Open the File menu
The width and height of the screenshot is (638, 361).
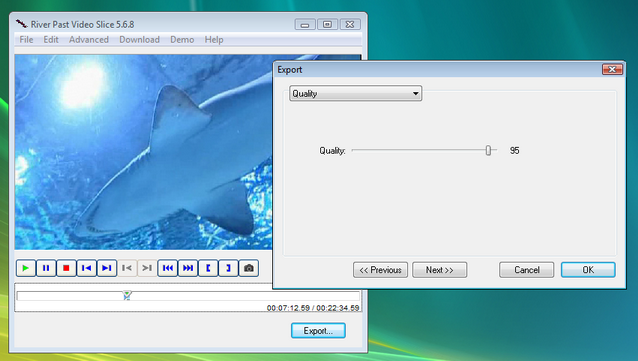click(x=26, y=40)
